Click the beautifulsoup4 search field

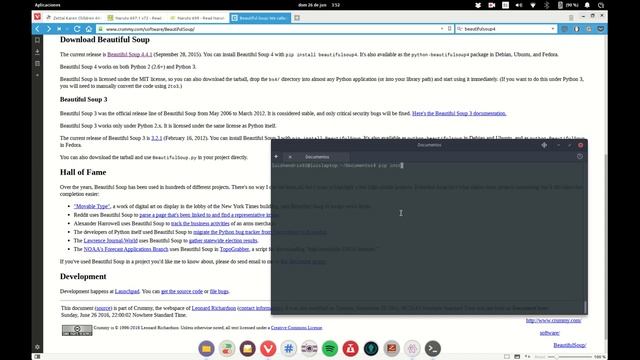[x=506, y=29]
